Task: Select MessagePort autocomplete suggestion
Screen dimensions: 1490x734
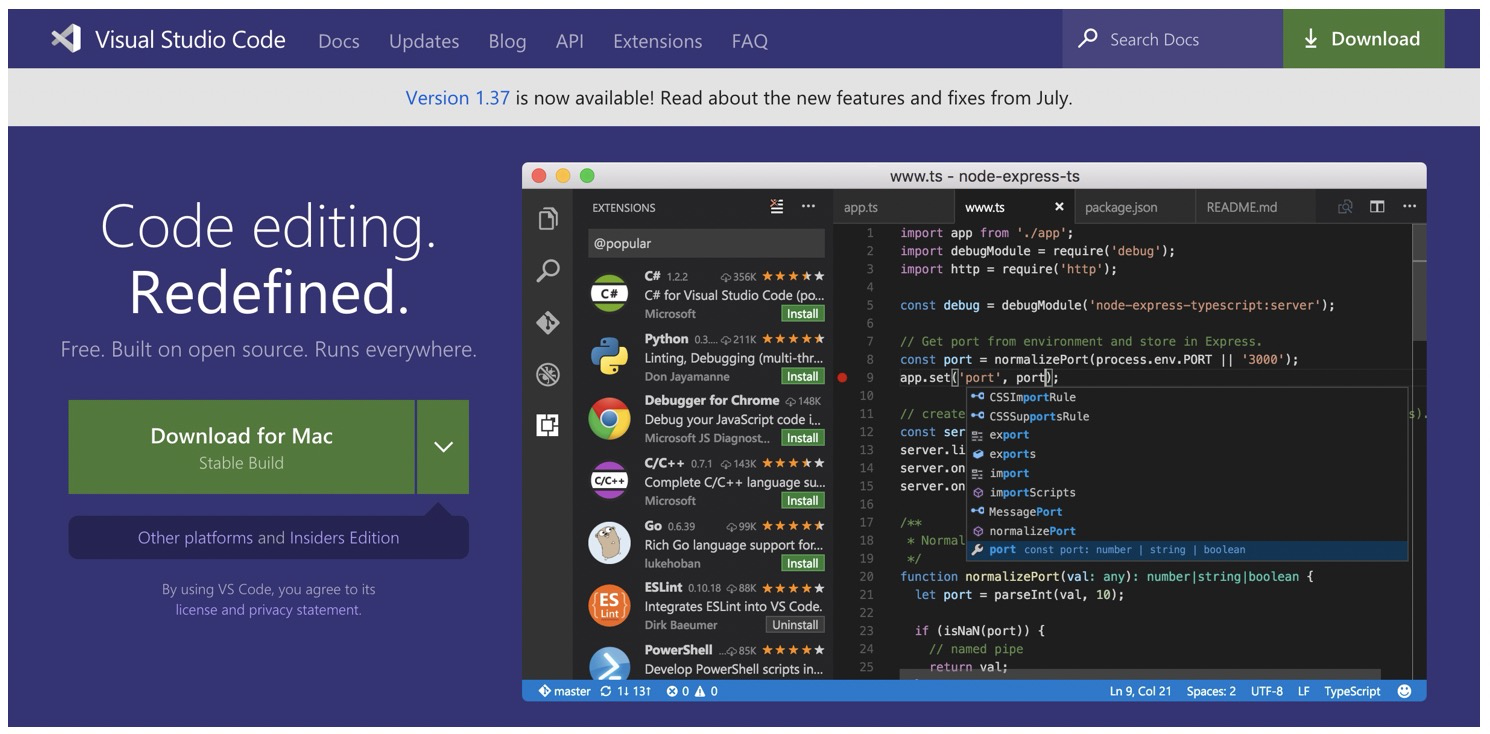Action: pos(1187,512)
